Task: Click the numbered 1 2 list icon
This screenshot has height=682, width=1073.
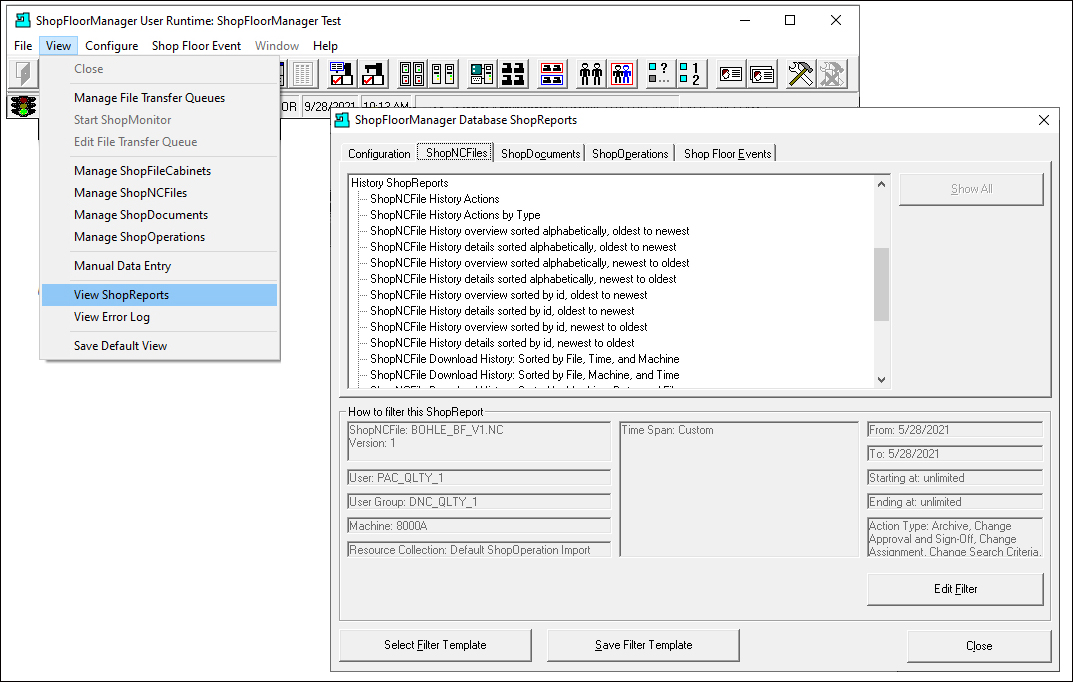Action: point(690,73)
